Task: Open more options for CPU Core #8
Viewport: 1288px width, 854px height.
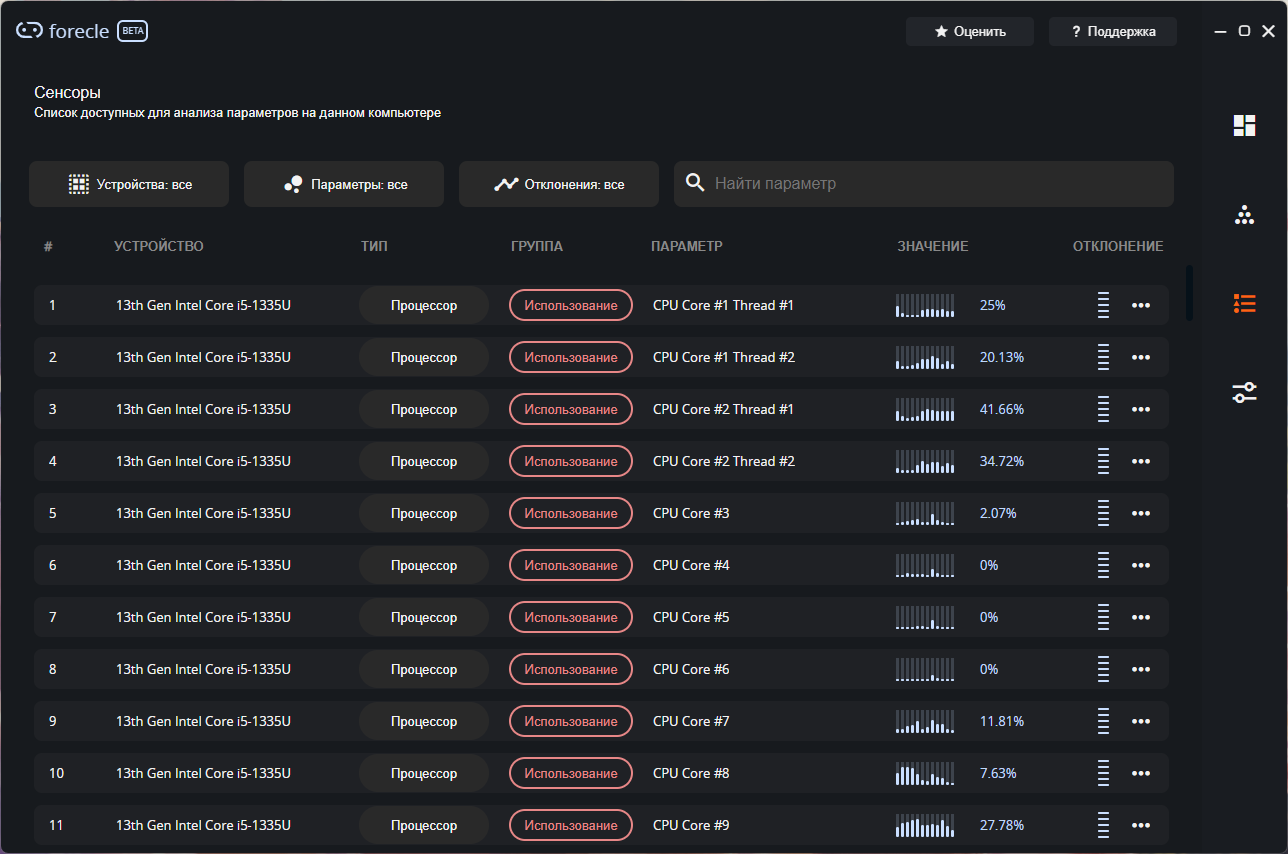Action: (x=1141, y=773)
